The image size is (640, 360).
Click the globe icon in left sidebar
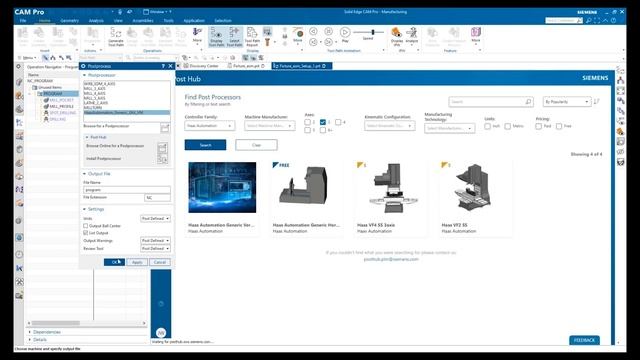click(19, 238)
